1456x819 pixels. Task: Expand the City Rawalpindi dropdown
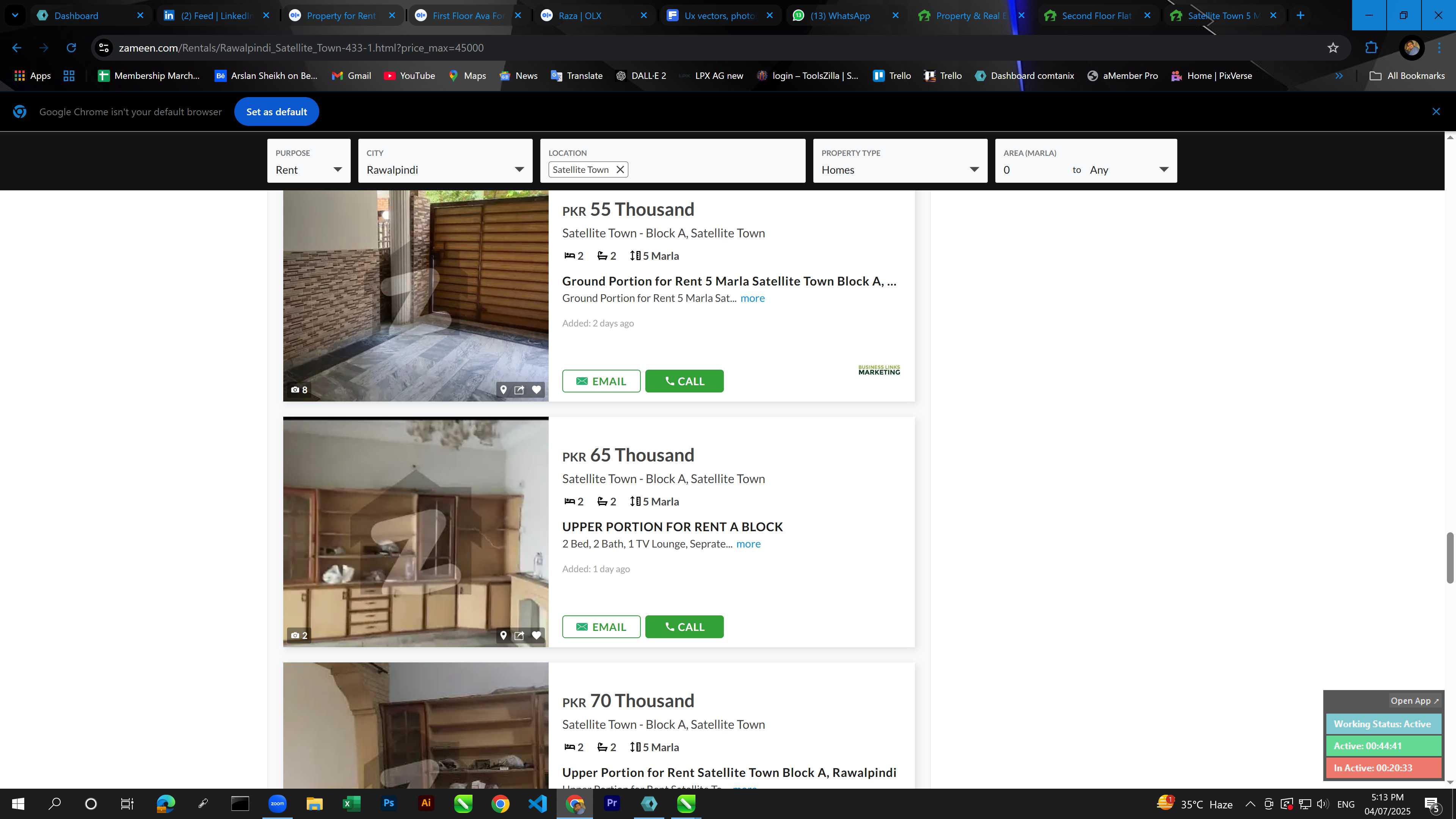pyautogui.click(x=446, y=161)
